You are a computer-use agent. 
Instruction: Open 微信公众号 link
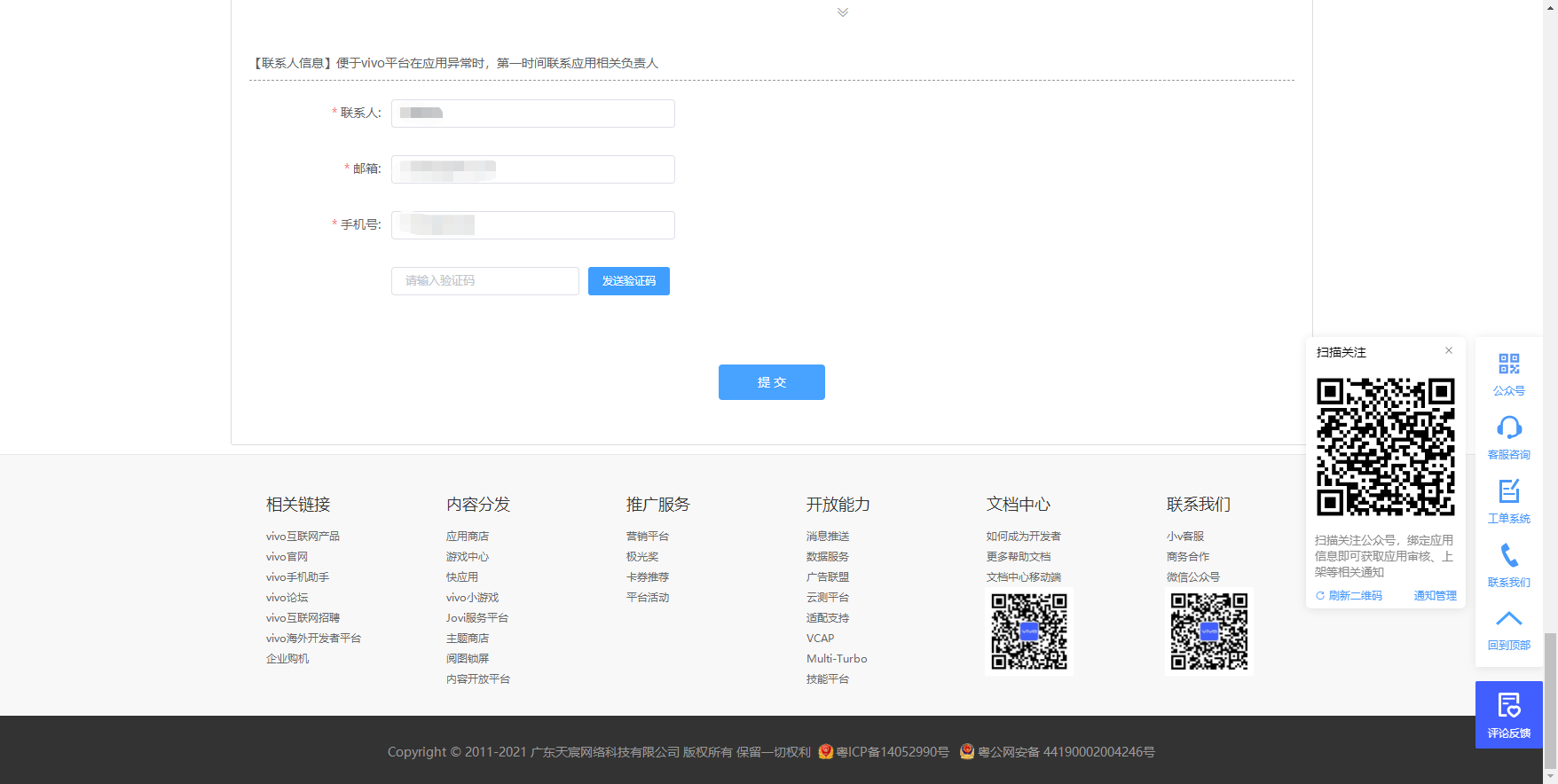[x=1193, y=577]
